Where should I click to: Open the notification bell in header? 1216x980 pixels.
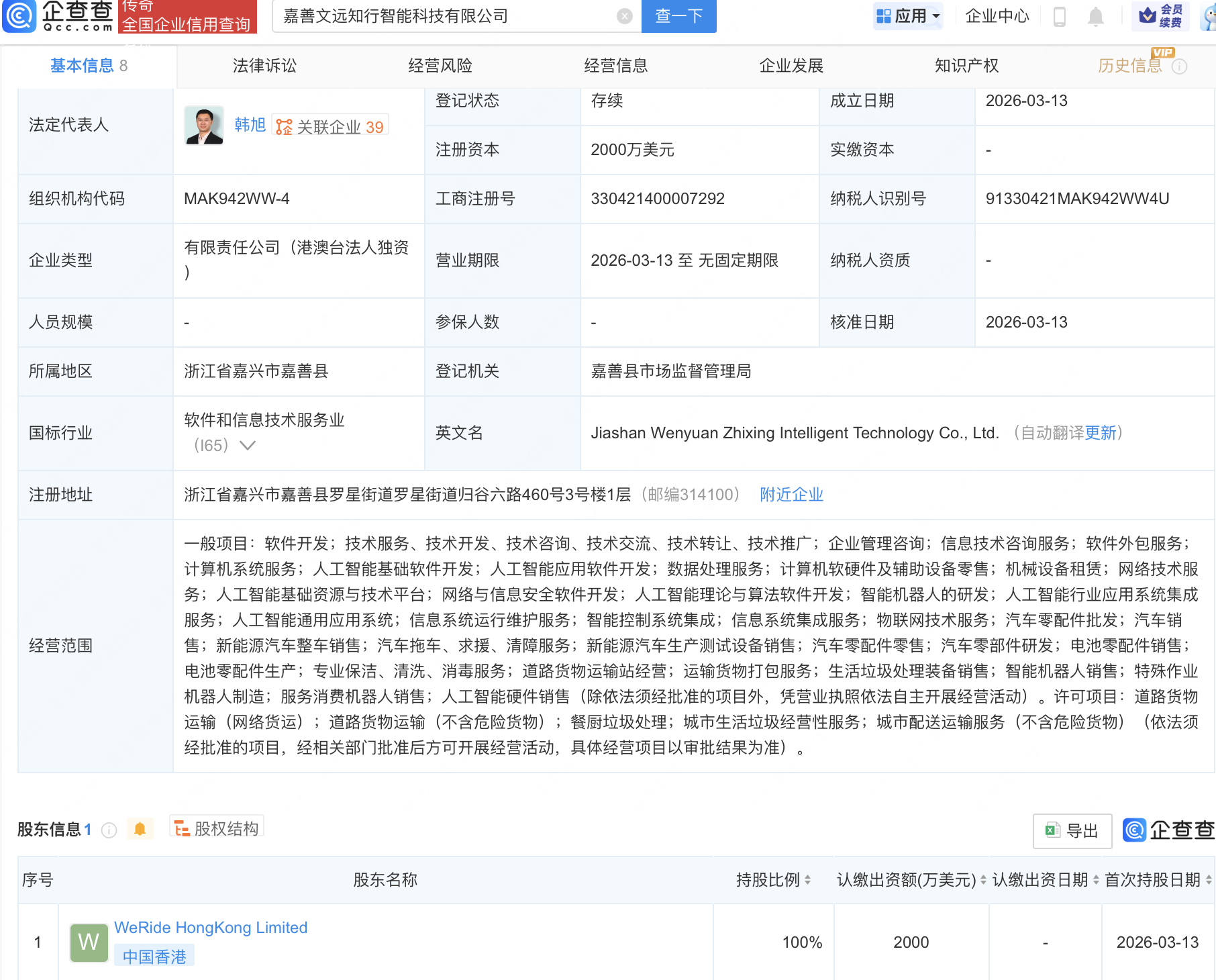pos(1095,16)
